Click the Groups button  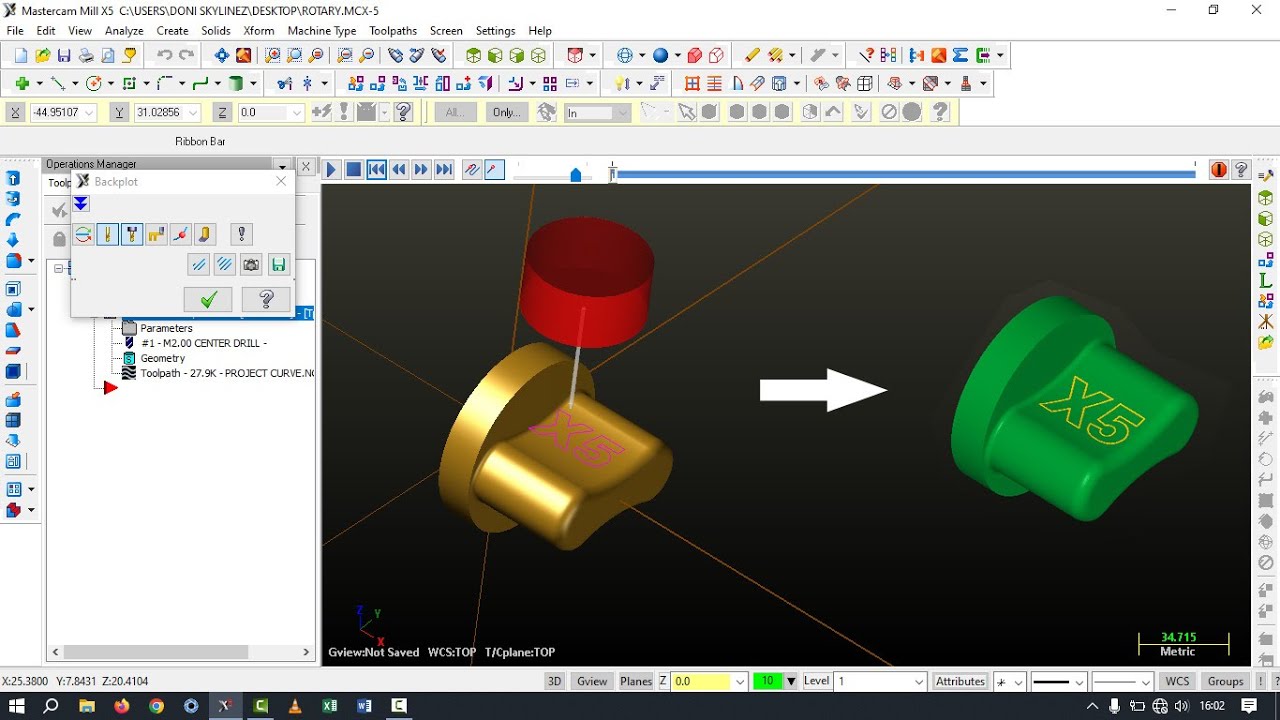[1225, 681]
